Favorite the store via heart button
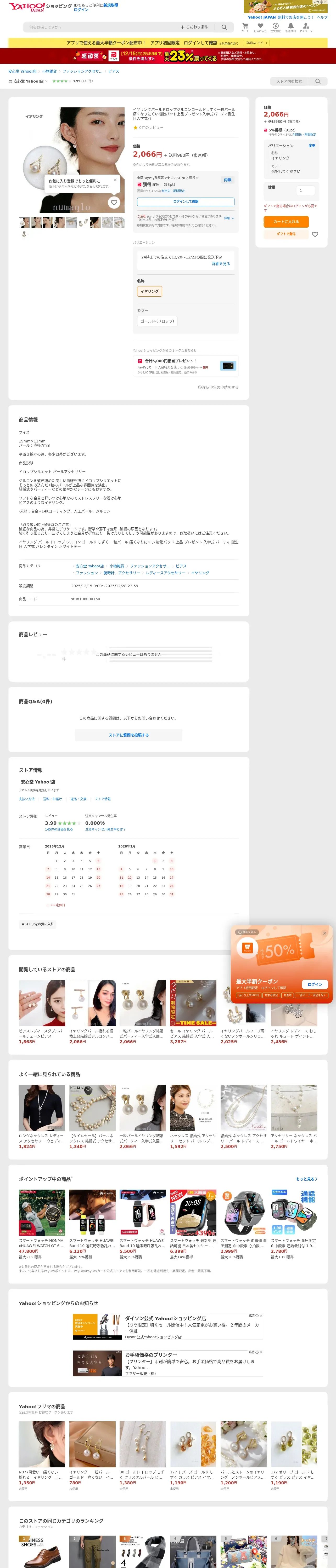The height and width of the screenshot is (1568, 336). (38, 924)
